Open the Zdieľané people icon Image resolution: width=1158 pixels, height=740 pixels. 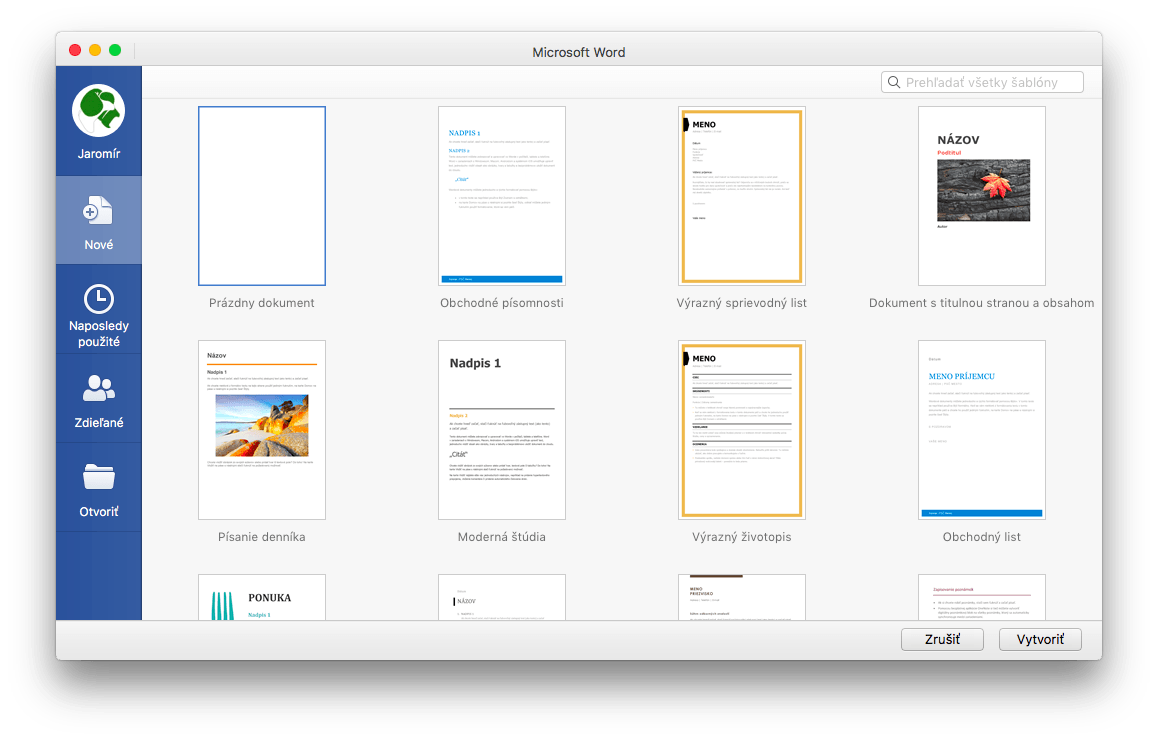click(x=98, y=388)
